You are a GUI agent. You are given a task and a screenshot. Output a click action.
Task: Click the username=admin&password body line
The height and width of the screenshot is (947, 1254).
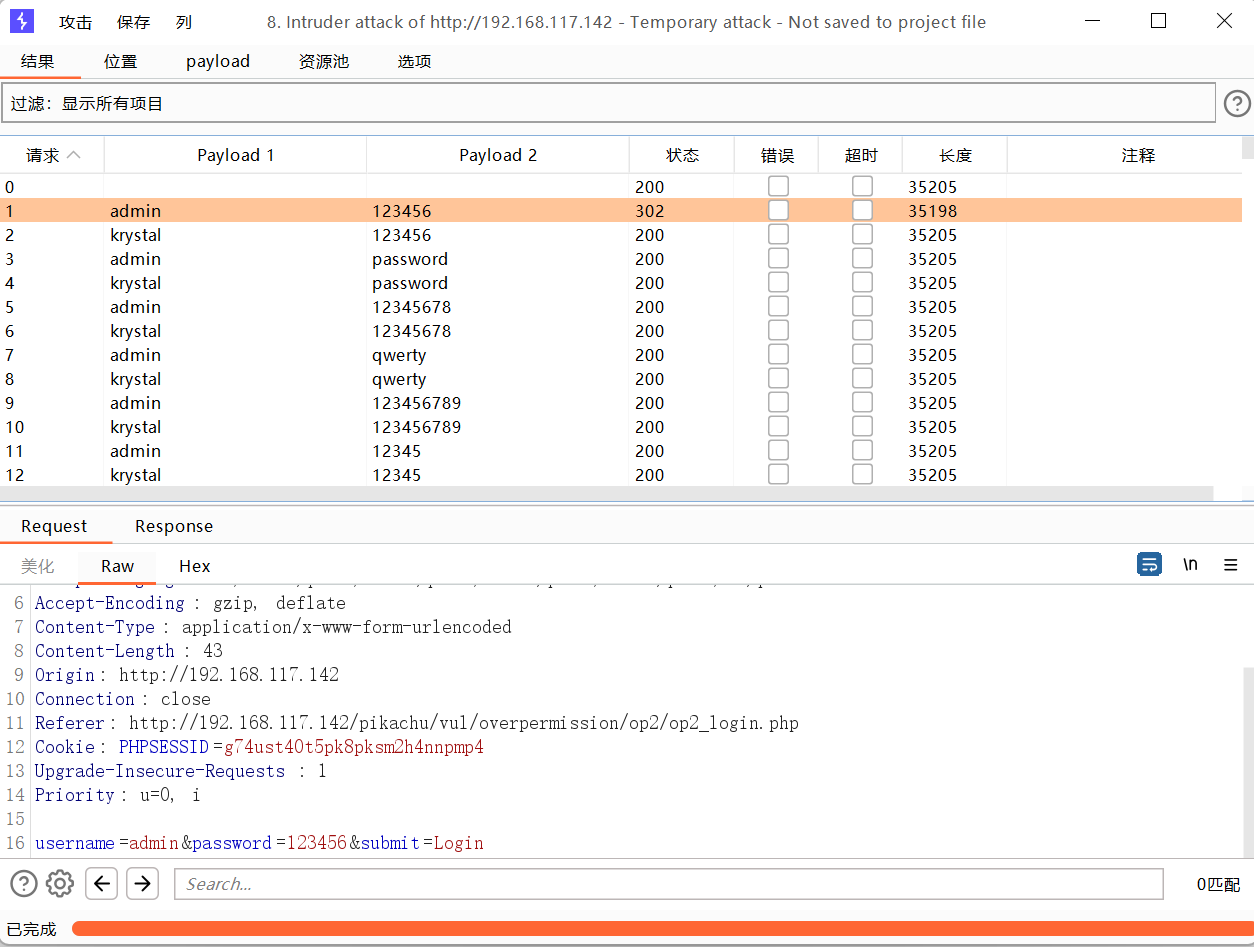(259, 843)
